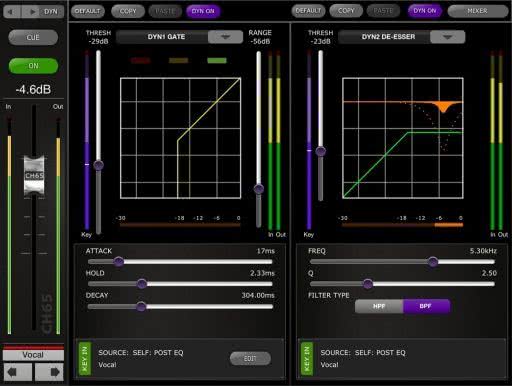Open DYN1 GATE type dropdown

(225, 37)
